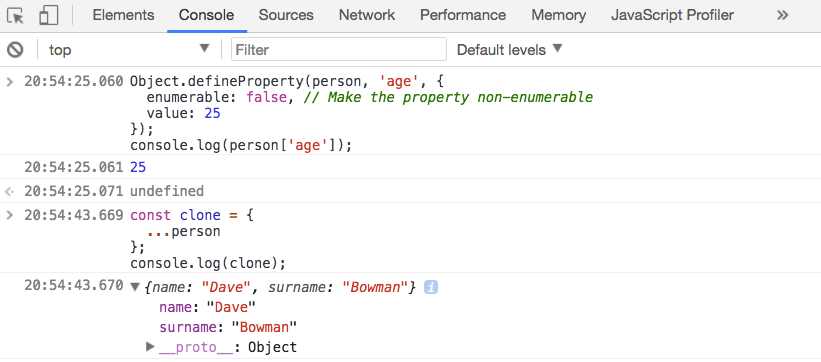The height and width of the screenshot is (362, 821).
Task: Open the Network tab
Action: click(367, 15)
